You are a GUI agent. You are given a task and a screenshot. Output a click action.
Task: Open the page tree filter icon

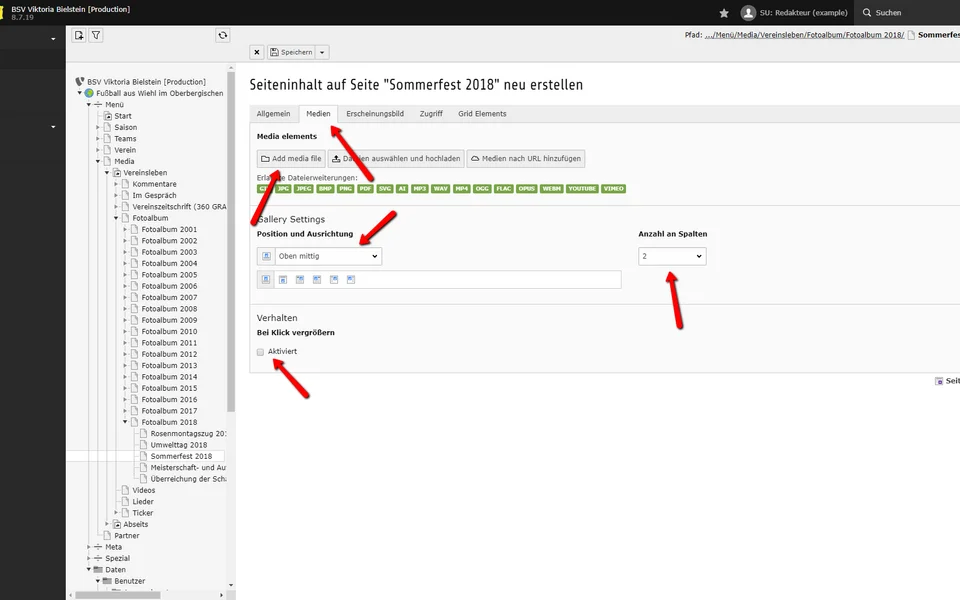coord(96,35)
